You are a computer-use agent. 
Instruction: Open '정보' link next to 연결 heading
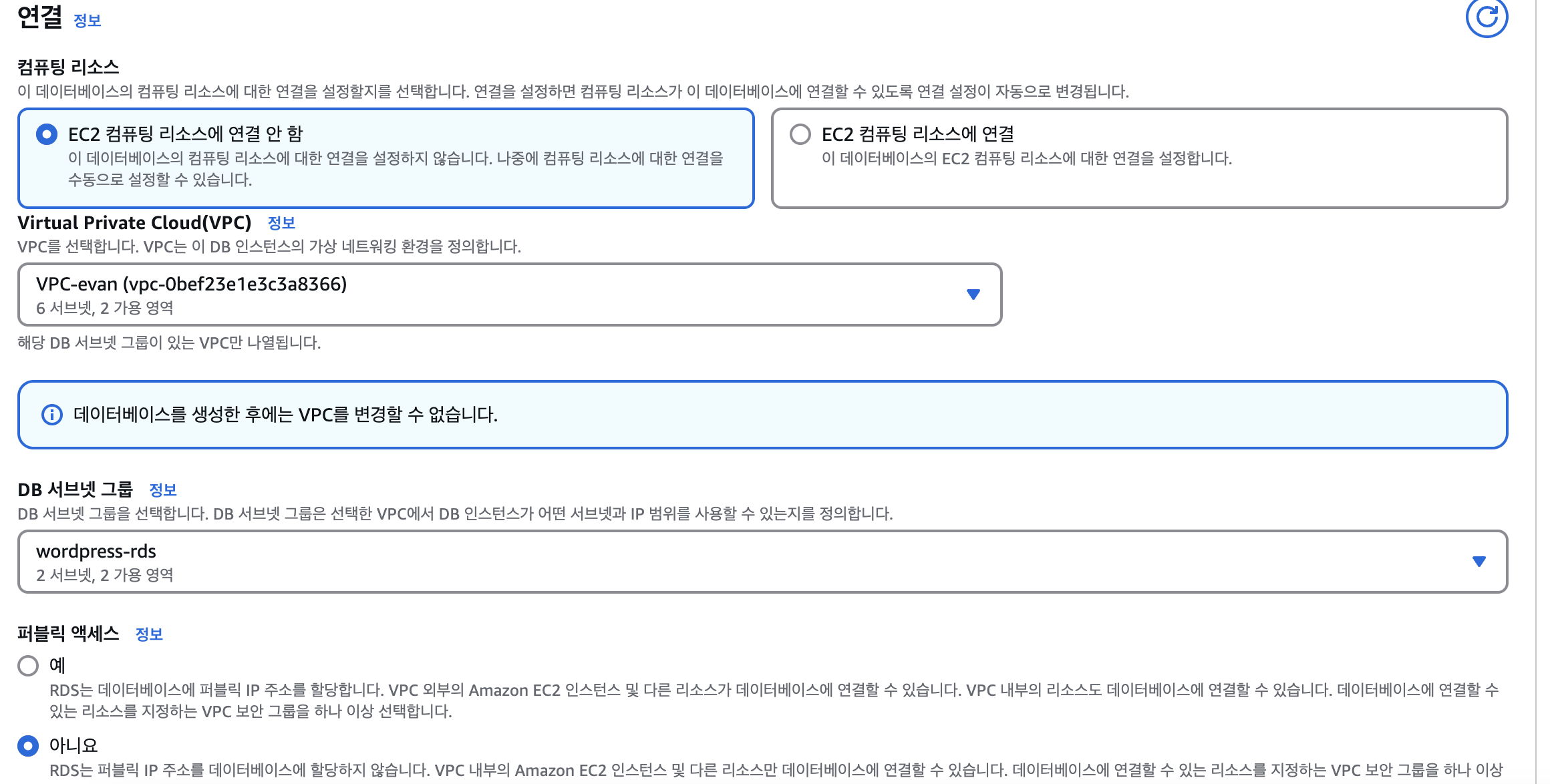click(87, 21)
